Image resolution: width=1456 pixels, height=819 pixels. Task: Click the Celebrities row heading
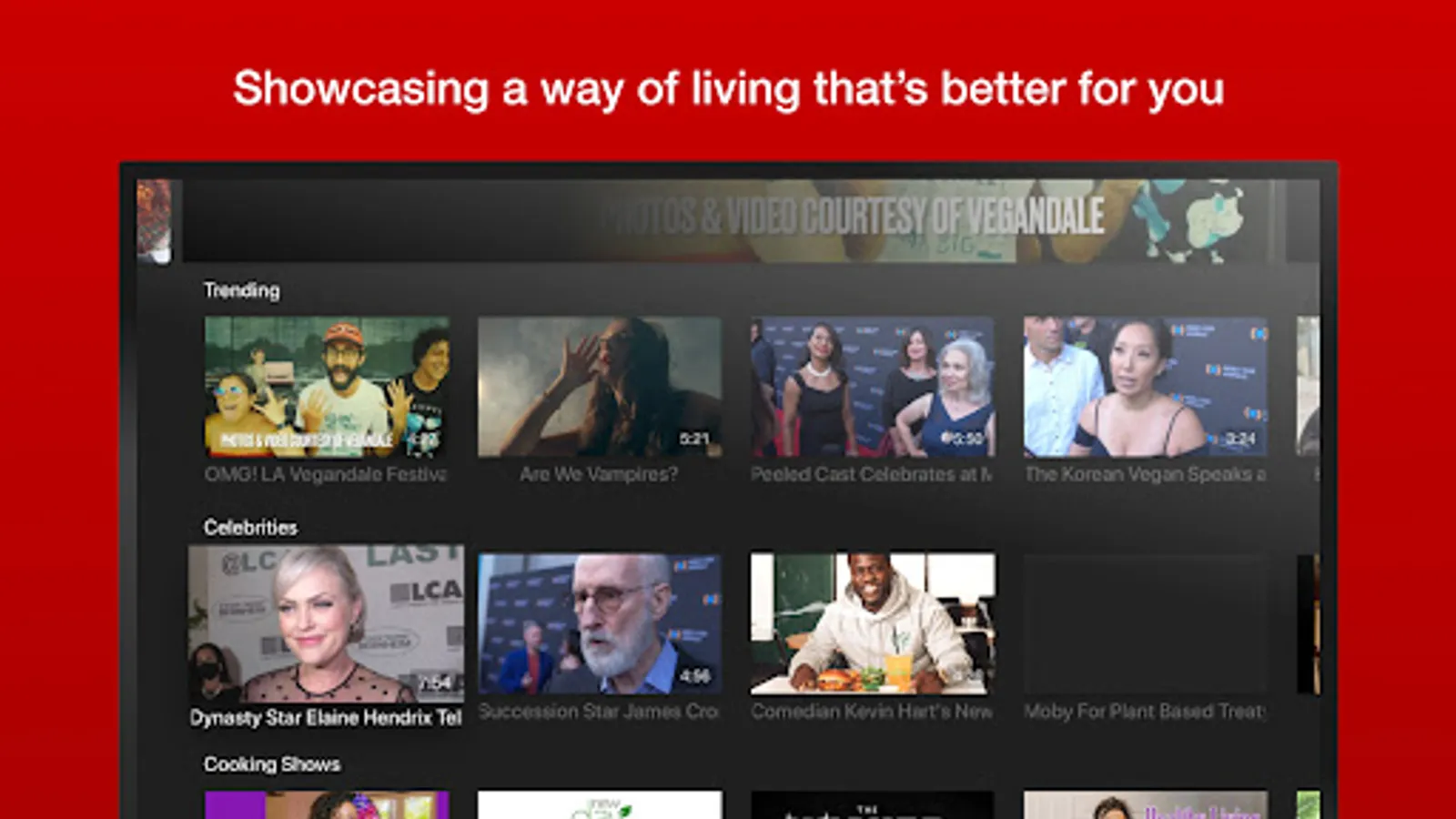tap(251, 528)
